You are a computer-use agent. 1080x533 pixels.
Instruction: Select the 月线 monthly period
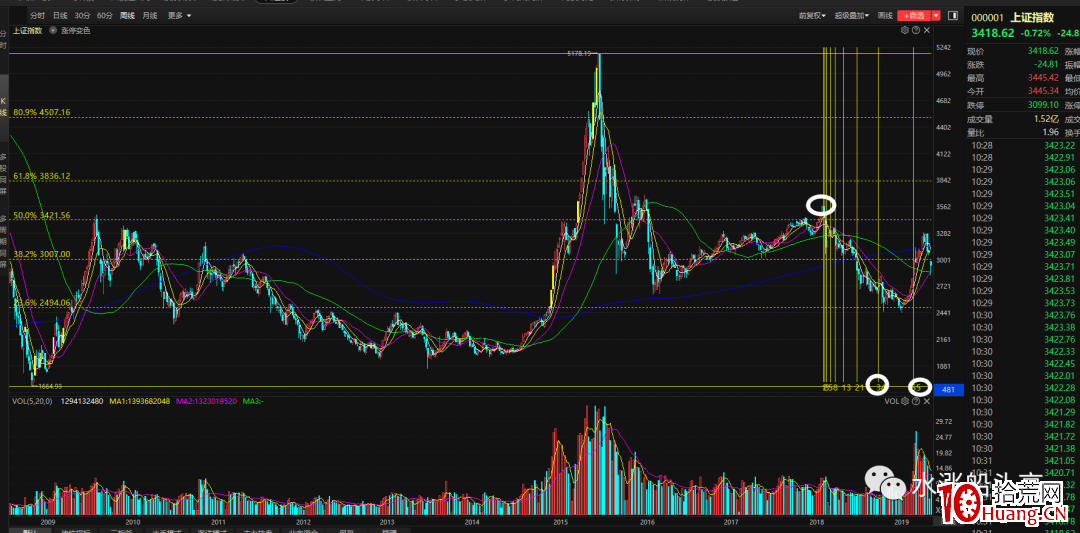click(149, 15)
